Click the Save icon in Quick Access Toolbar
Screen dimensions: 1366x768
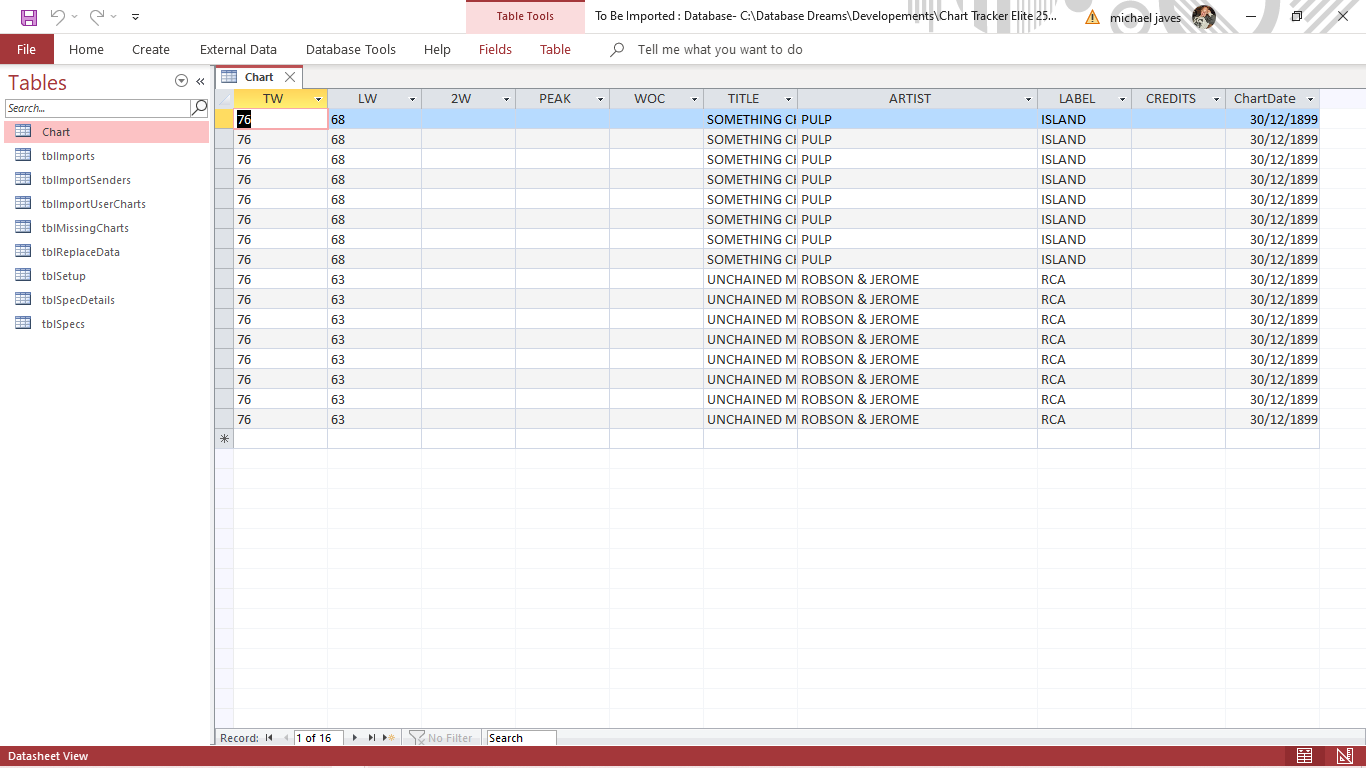29,17
